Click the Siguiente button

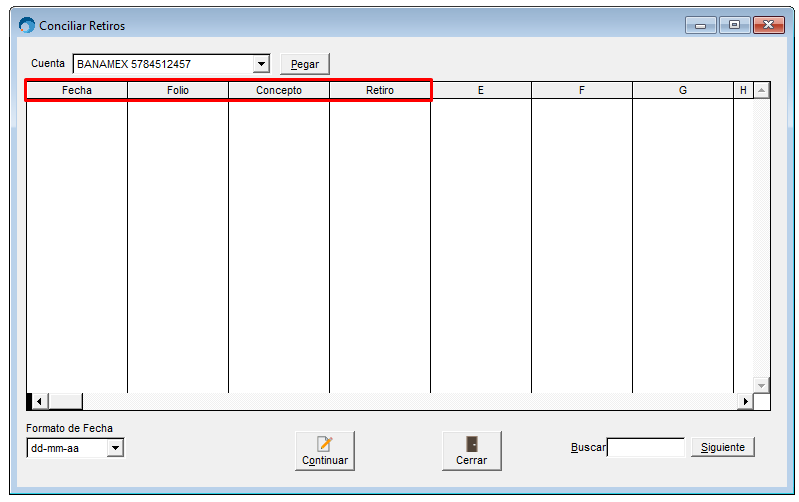pos(723,447)
